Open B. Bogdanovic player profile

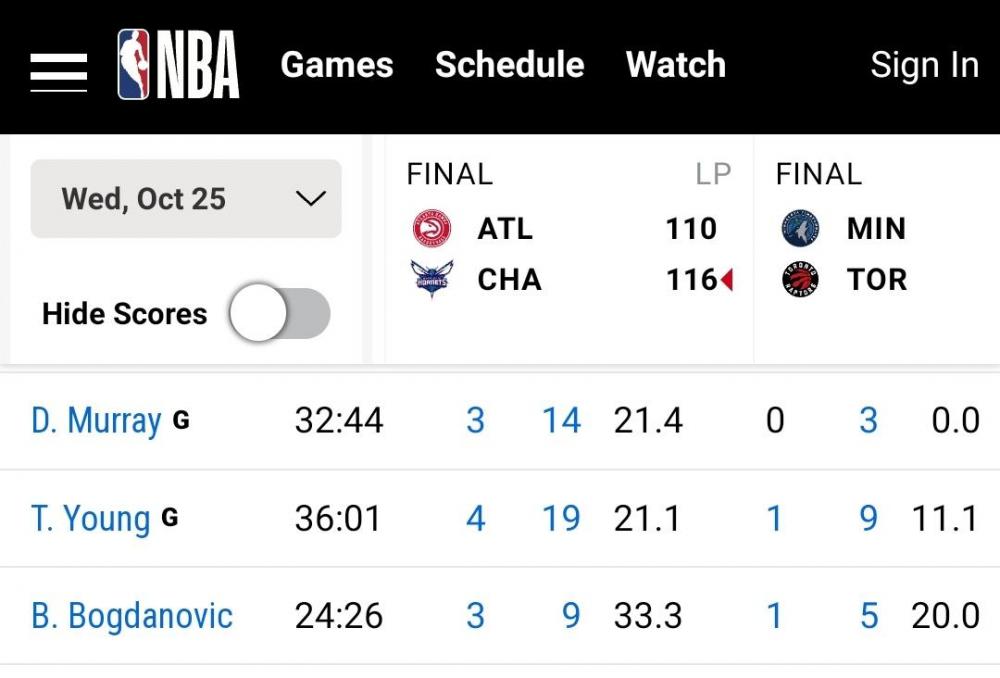[132, 616]
